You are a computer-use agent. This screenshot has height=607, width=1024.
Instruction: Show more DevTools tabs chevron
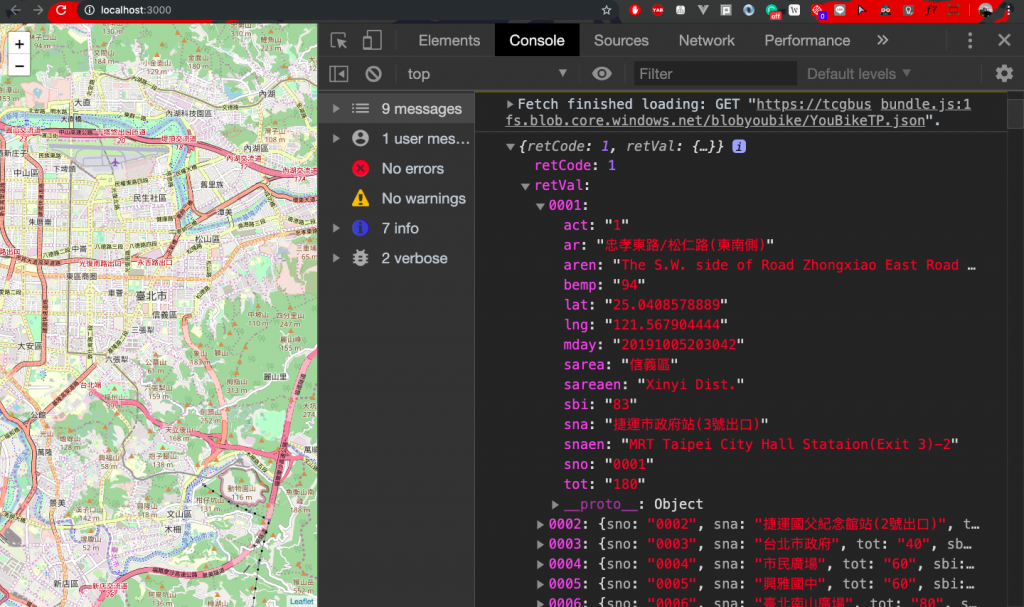(x=882, y=41)
